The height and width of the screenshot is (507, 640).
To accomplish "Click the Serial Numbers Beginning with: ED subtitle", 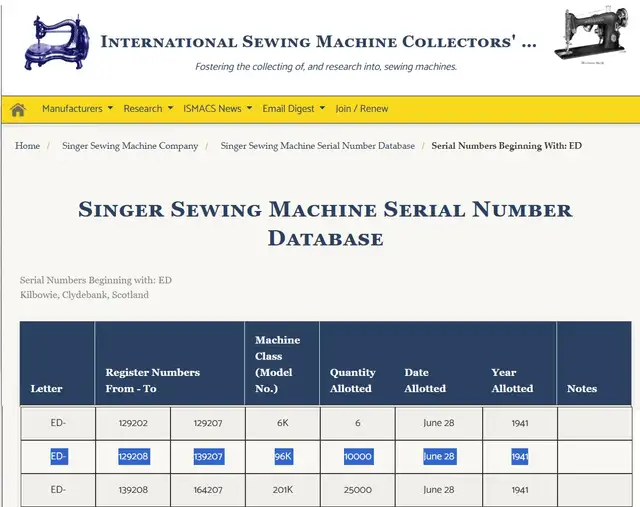I will point(96,280).
